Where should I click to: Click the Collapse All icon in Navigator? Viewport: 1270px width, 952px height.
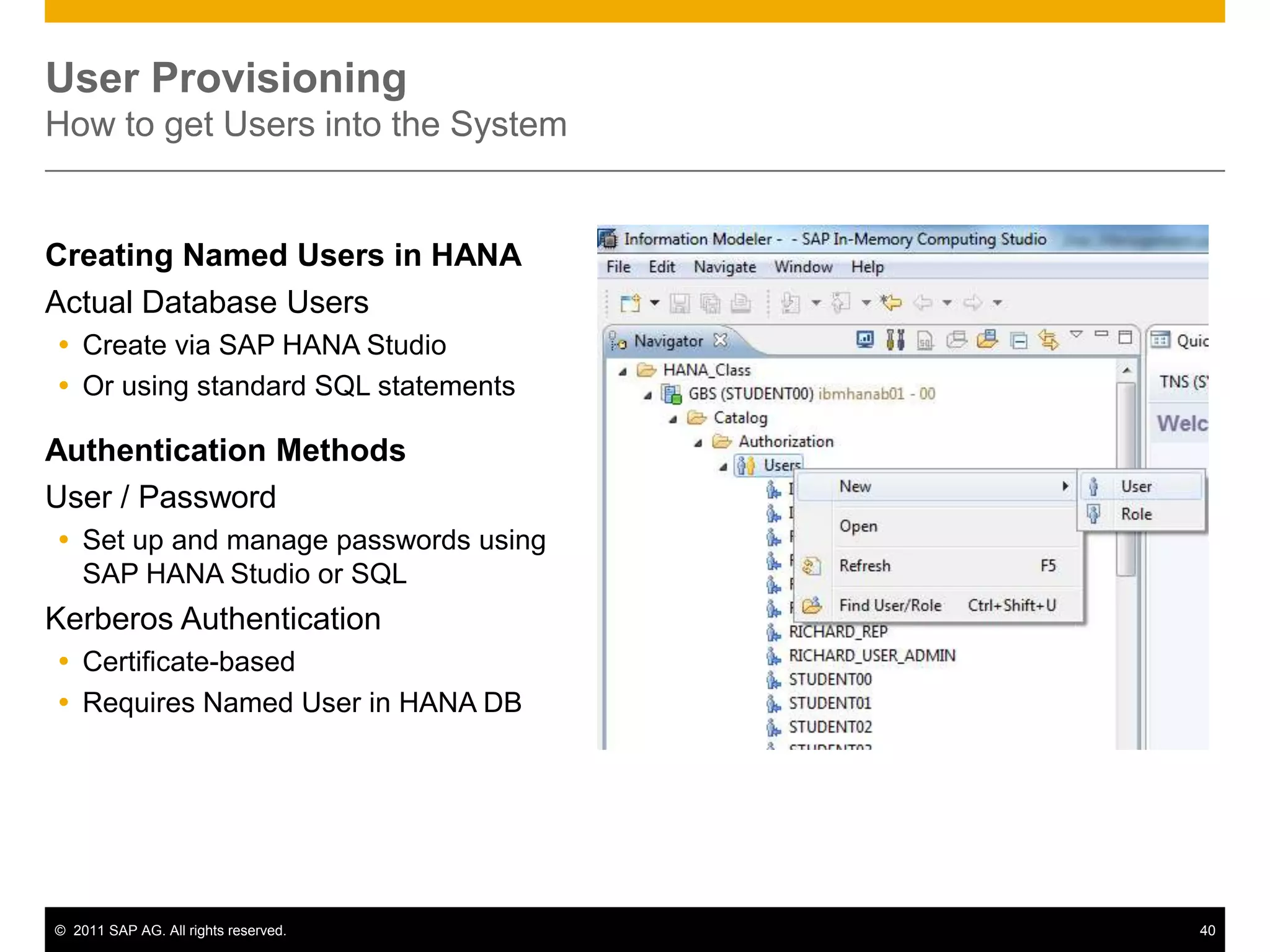coord(1018,340)
